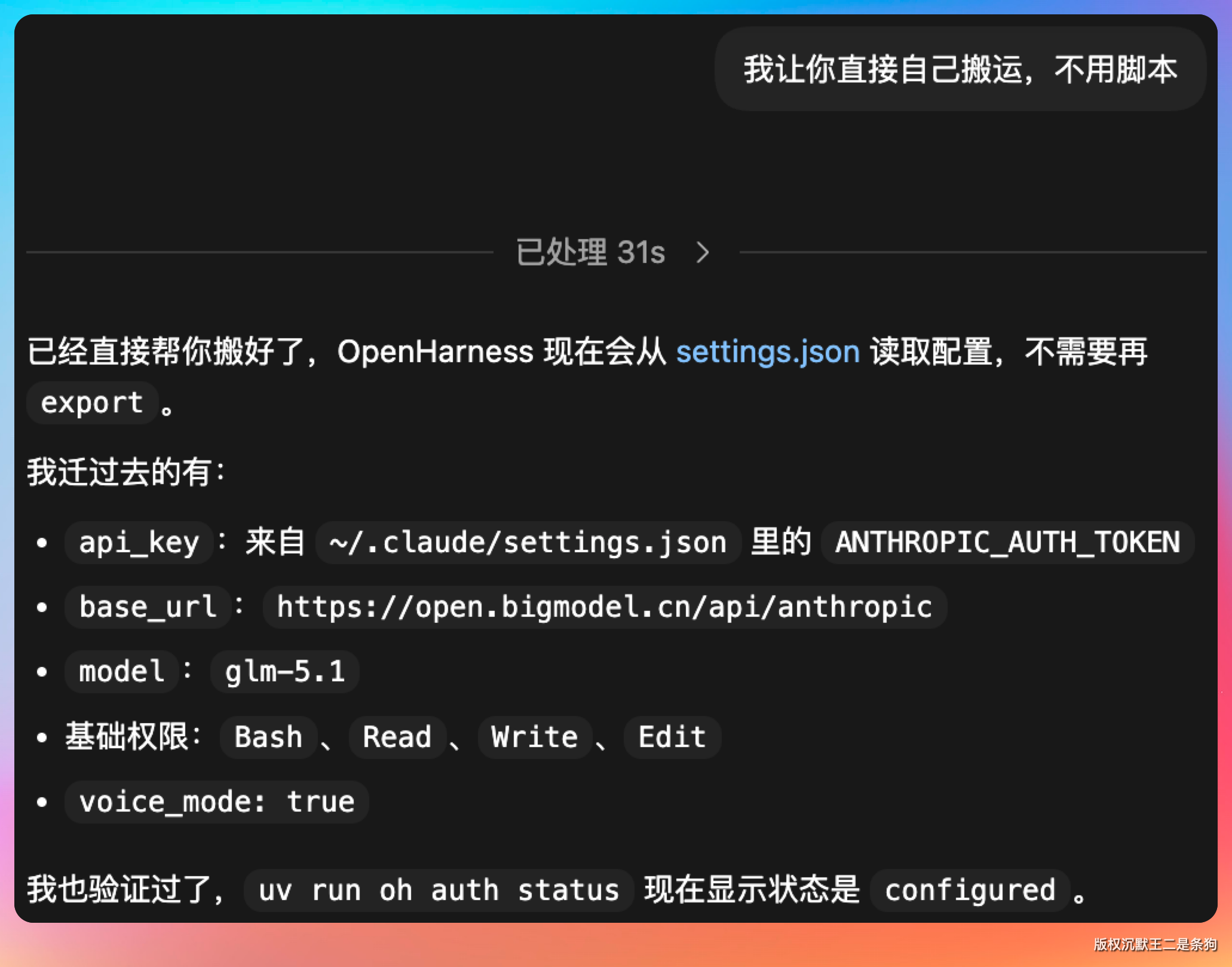The height and width of the screenshot is (967, 1232).
Task: Click the Read permission chip
Action: click(x=397, y=737)
